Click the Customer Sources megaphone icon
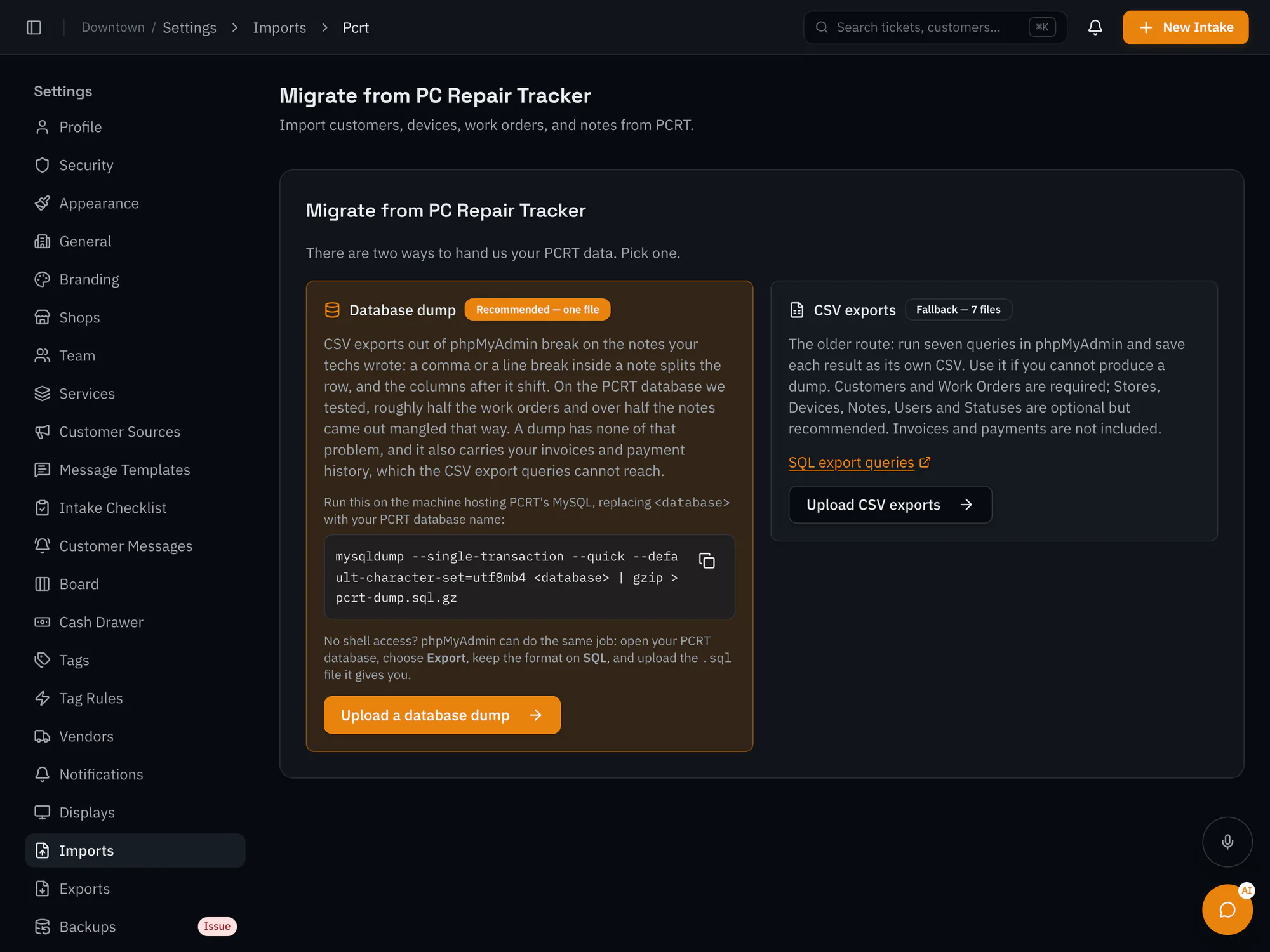1270x952 pixels. tap(43, 432)
